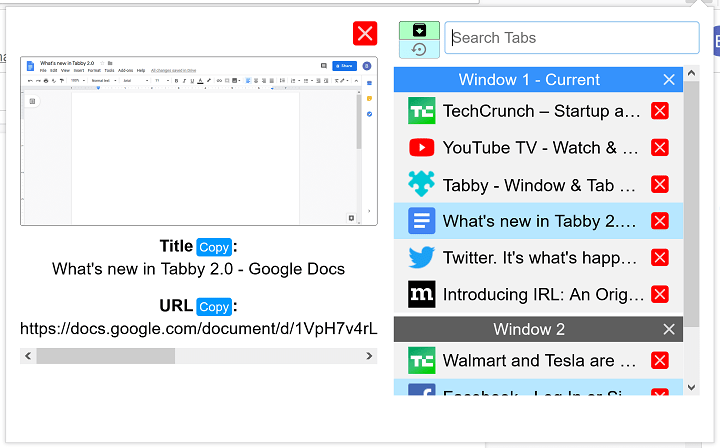Screen dimensions: 720x448
Task: Click the URL horizontal scrollbar thumb
Action: click(106, 356)
